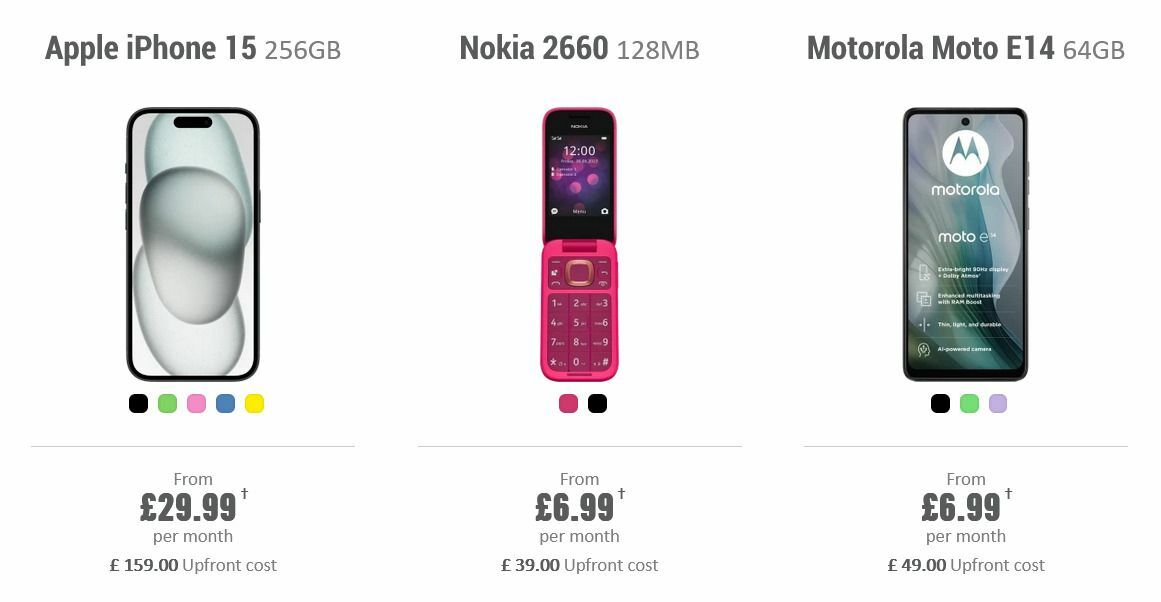The image size is (1161, 602).
Task: Open the Apple iPhone 15 256GB product title
Action: tap(192, 47)
